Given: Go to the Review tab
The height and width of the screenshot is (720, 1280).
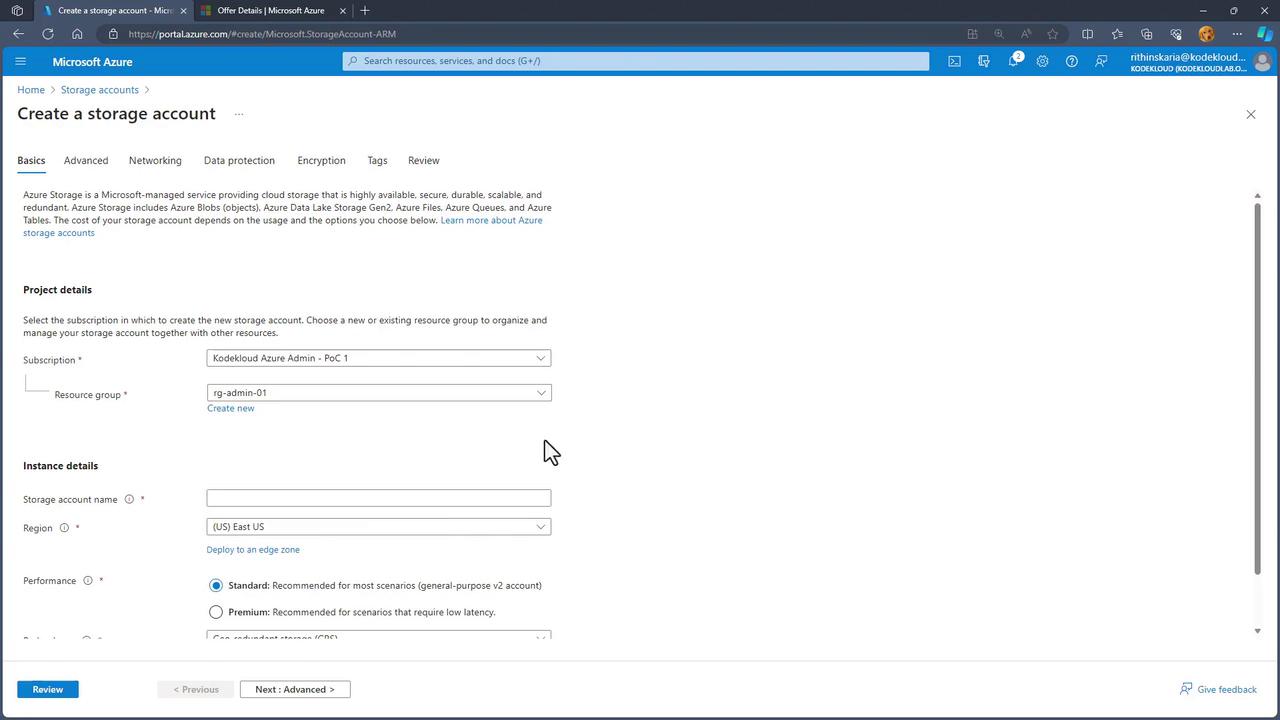Looking at the screenshot, I should point(423,160).
